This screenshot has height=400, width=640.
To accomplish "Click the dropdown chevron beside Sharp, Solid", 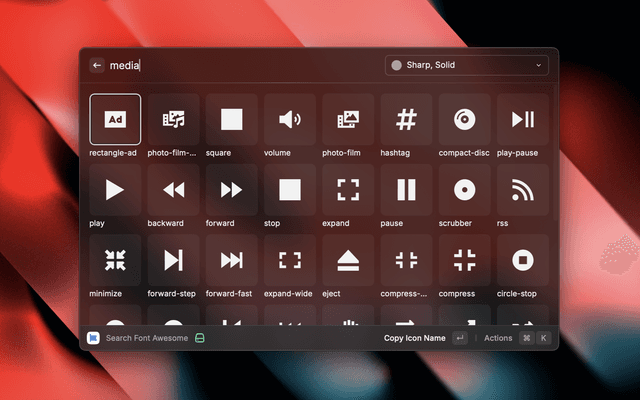I will 539,65.
